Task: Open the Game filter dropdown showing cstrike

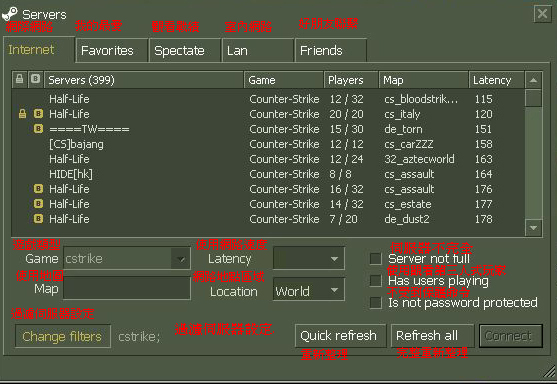Action: pyautogui.click(x=127, y=258)
